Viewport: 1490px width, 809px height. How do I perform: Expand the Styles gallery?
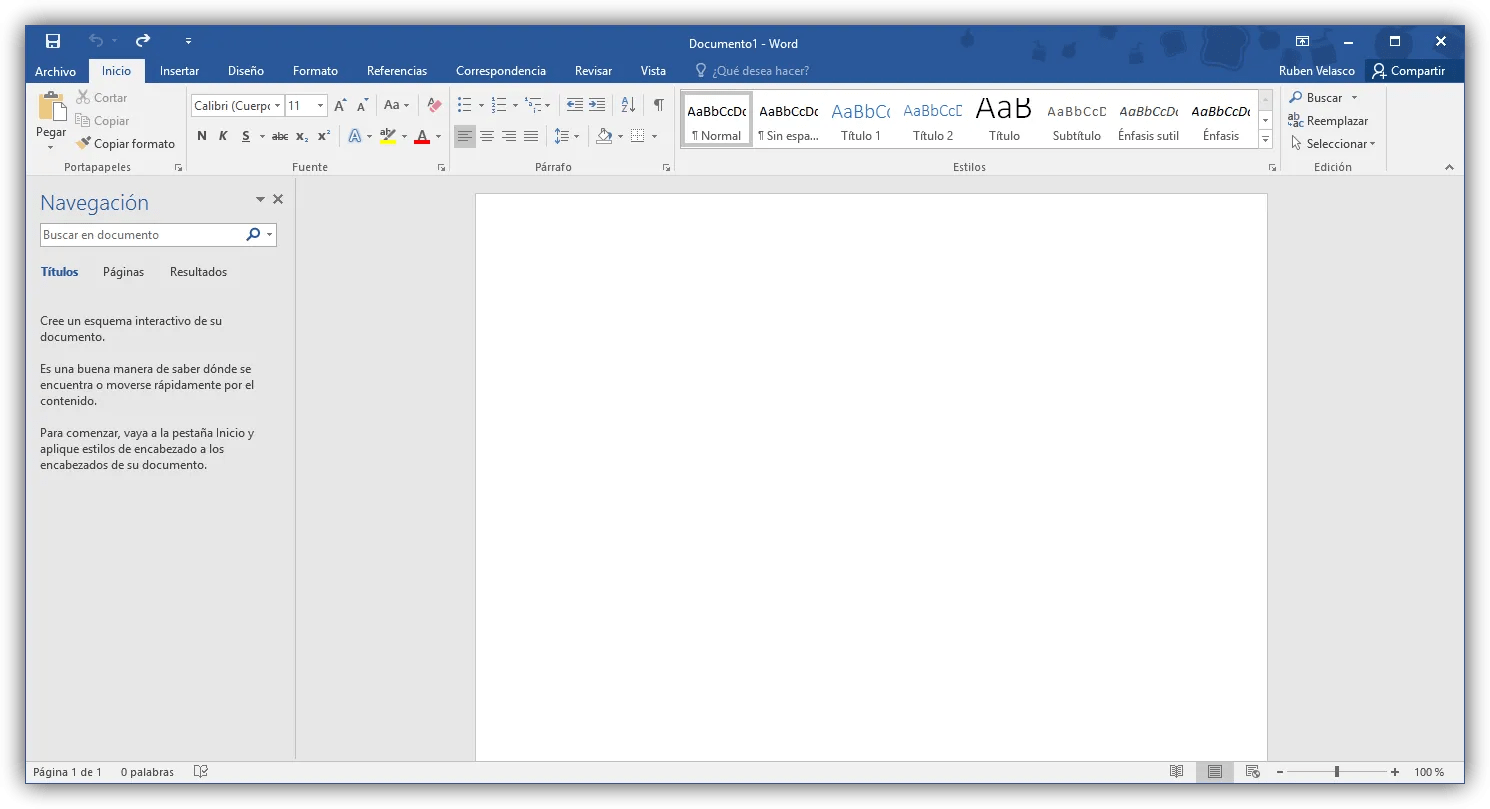(1264, 139)
